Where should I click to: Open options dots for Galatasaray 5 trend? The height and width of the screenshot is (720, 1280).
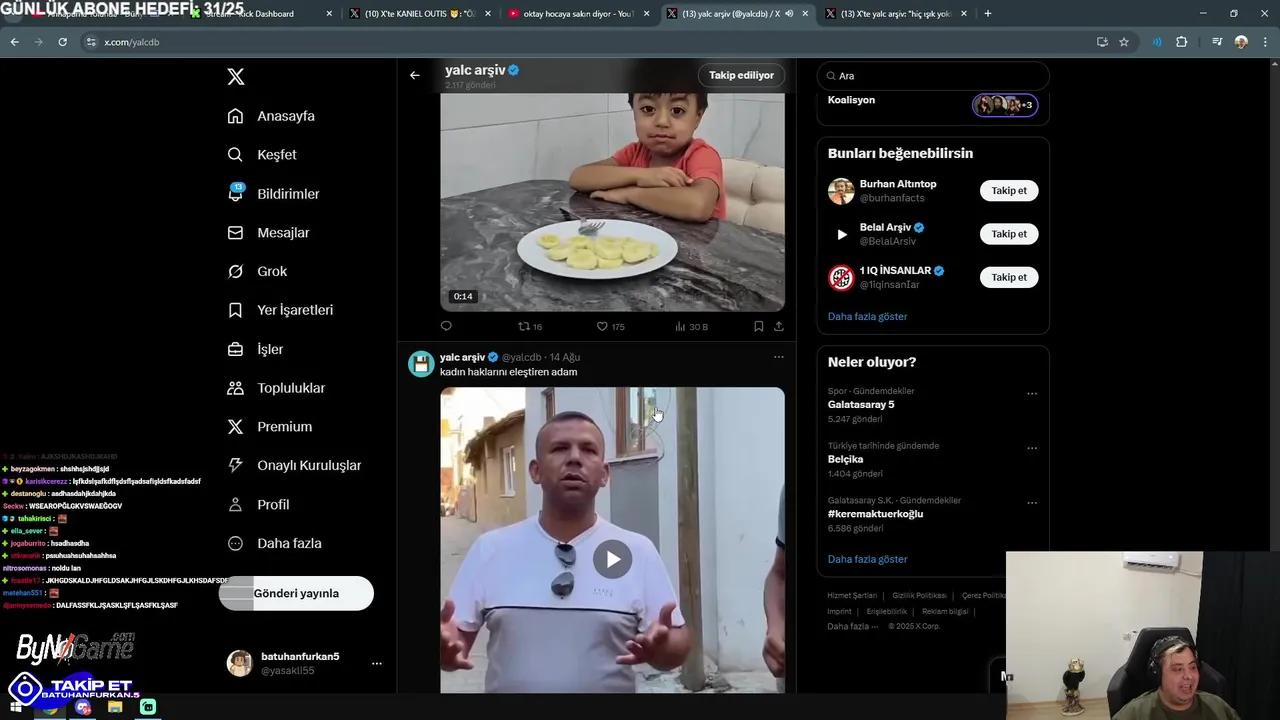tap(1032, 394)
